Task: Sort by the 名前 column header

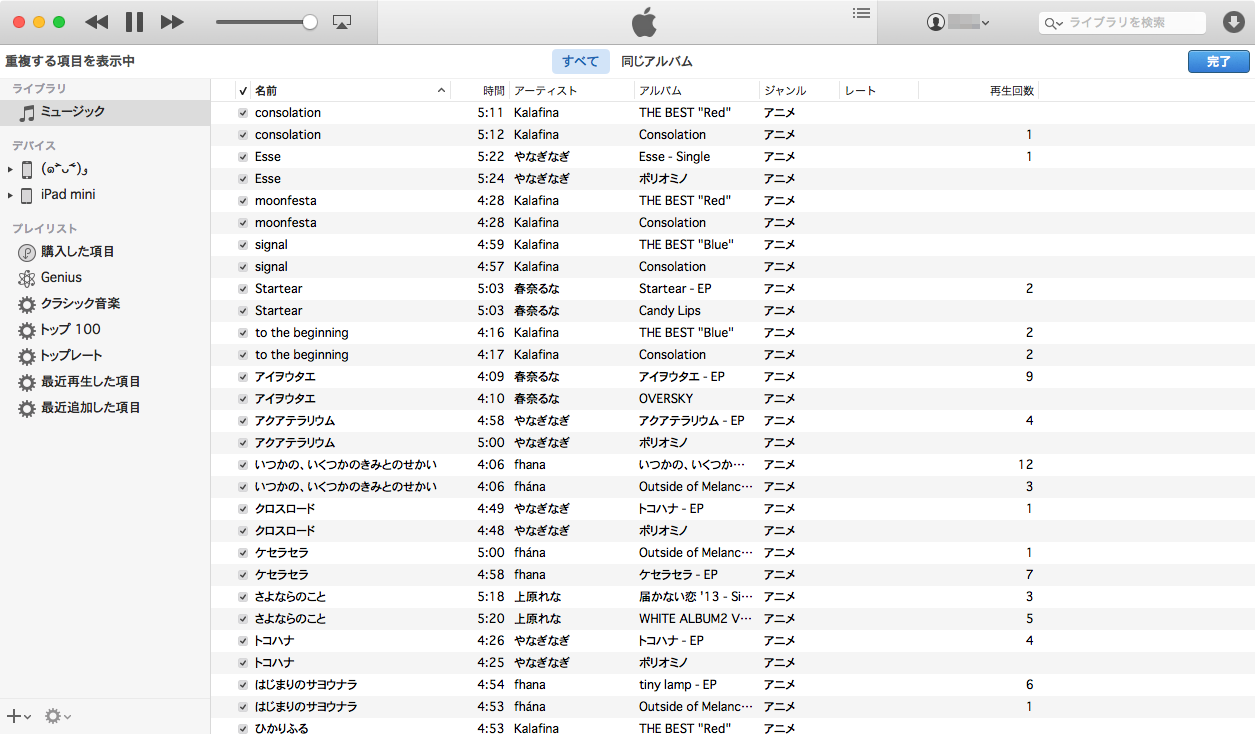Action: 350,90
